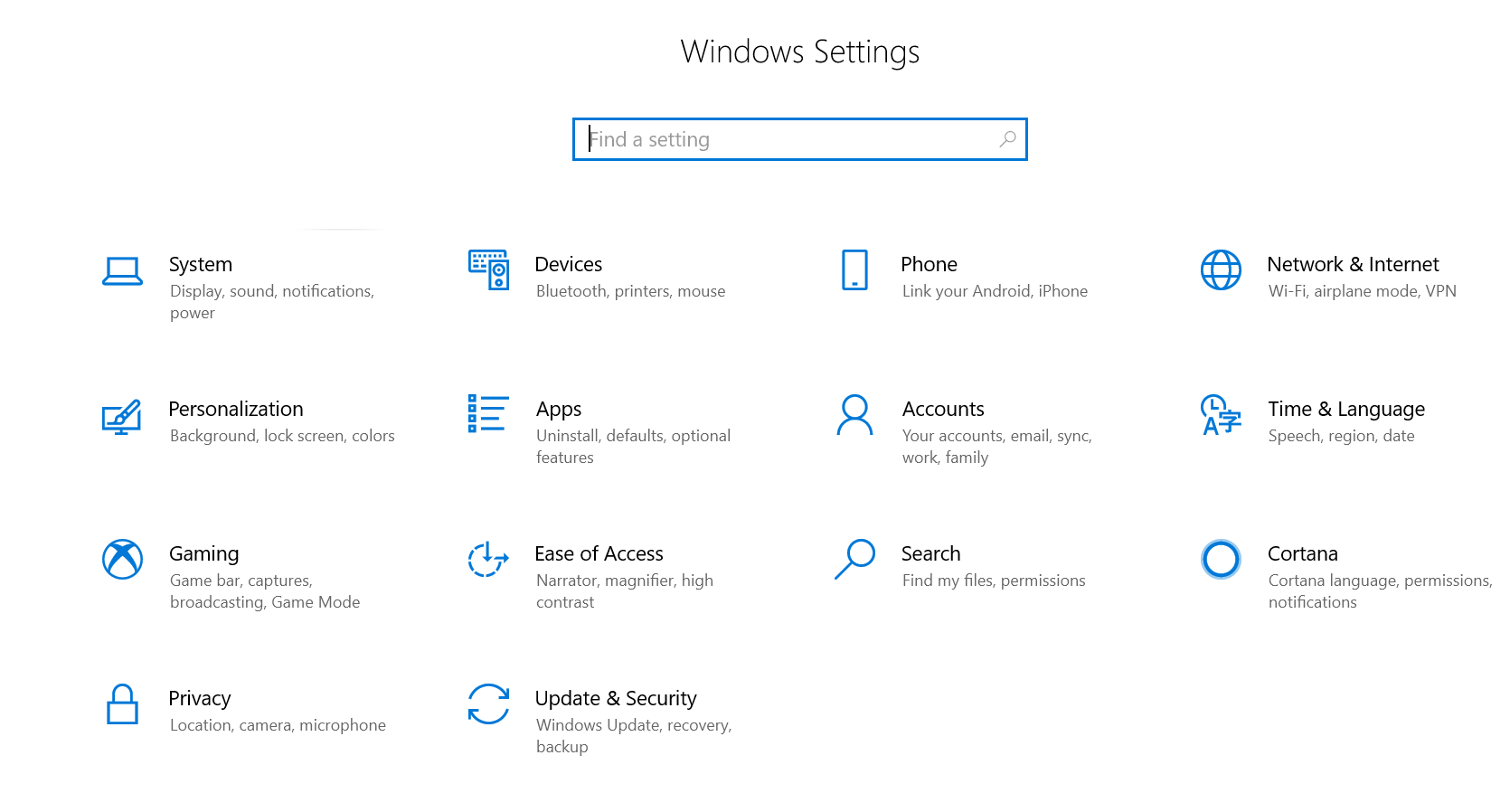Viewport: 1510px width, 812px height.
Task: Open the Privacy settings title
Action: click(x=200, y=699)
